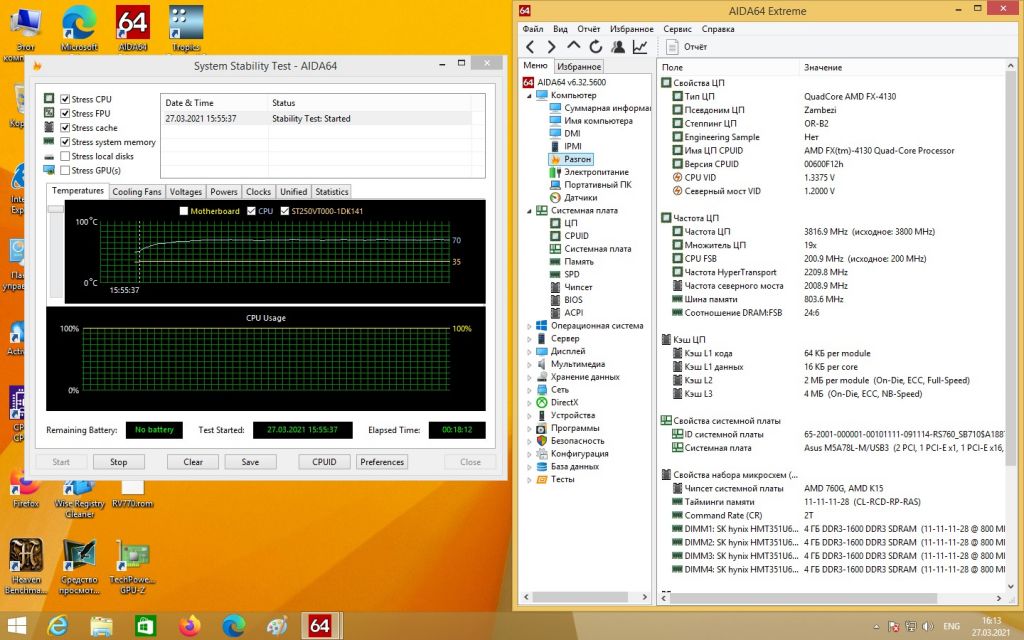This screenshot has height=640, width=1024.
Task: Disable the Stress CPU checkbox
Action: click(65, 99)
